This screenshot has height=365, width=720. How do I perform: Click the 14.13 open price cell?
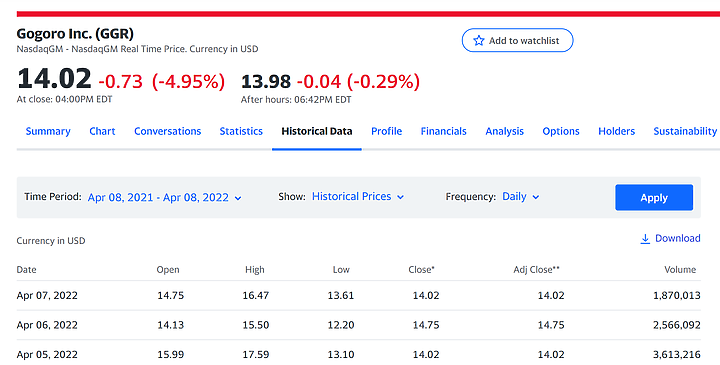click(x=171, y=325)
